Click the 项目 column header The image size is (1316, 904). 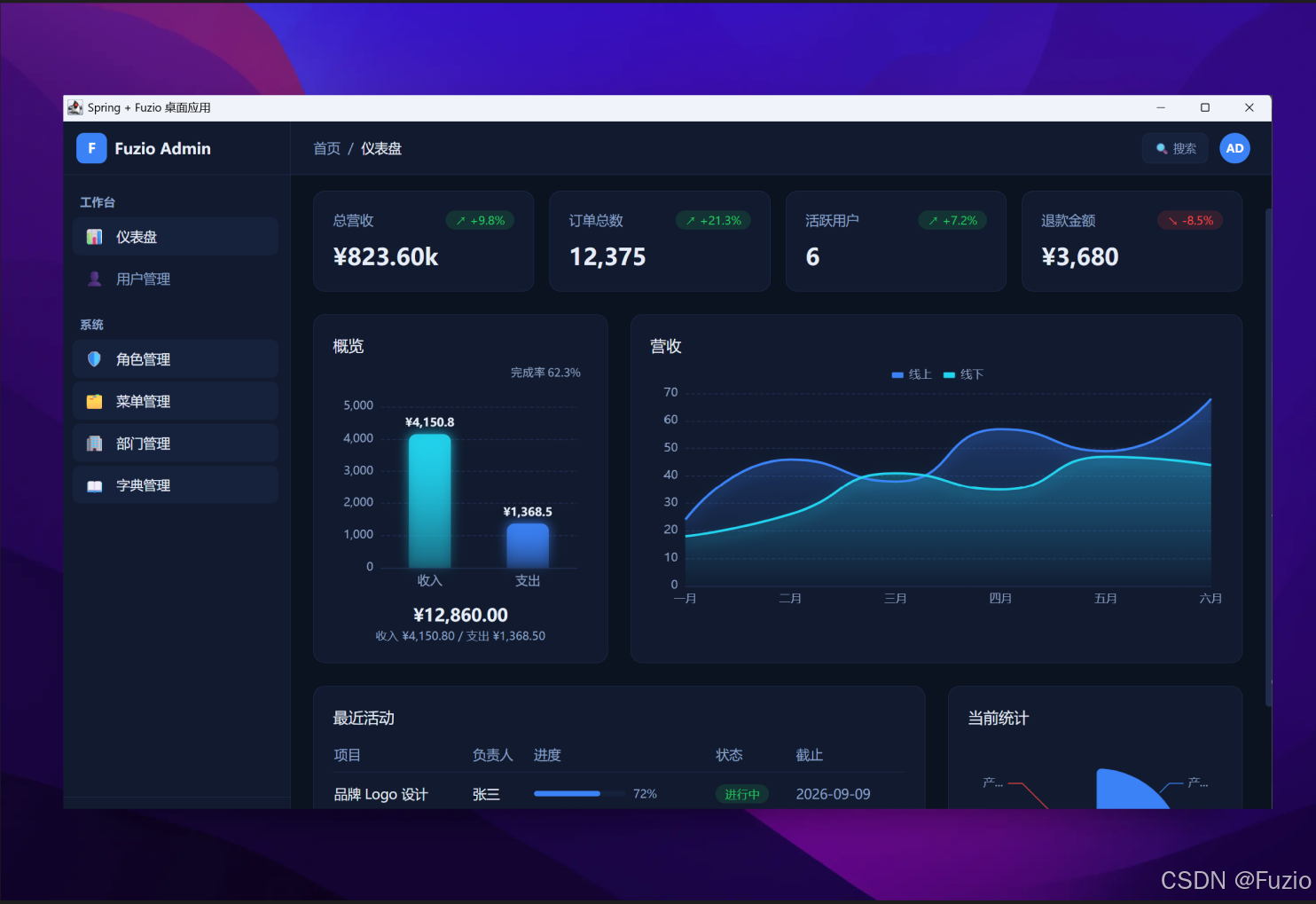[347, 755]
